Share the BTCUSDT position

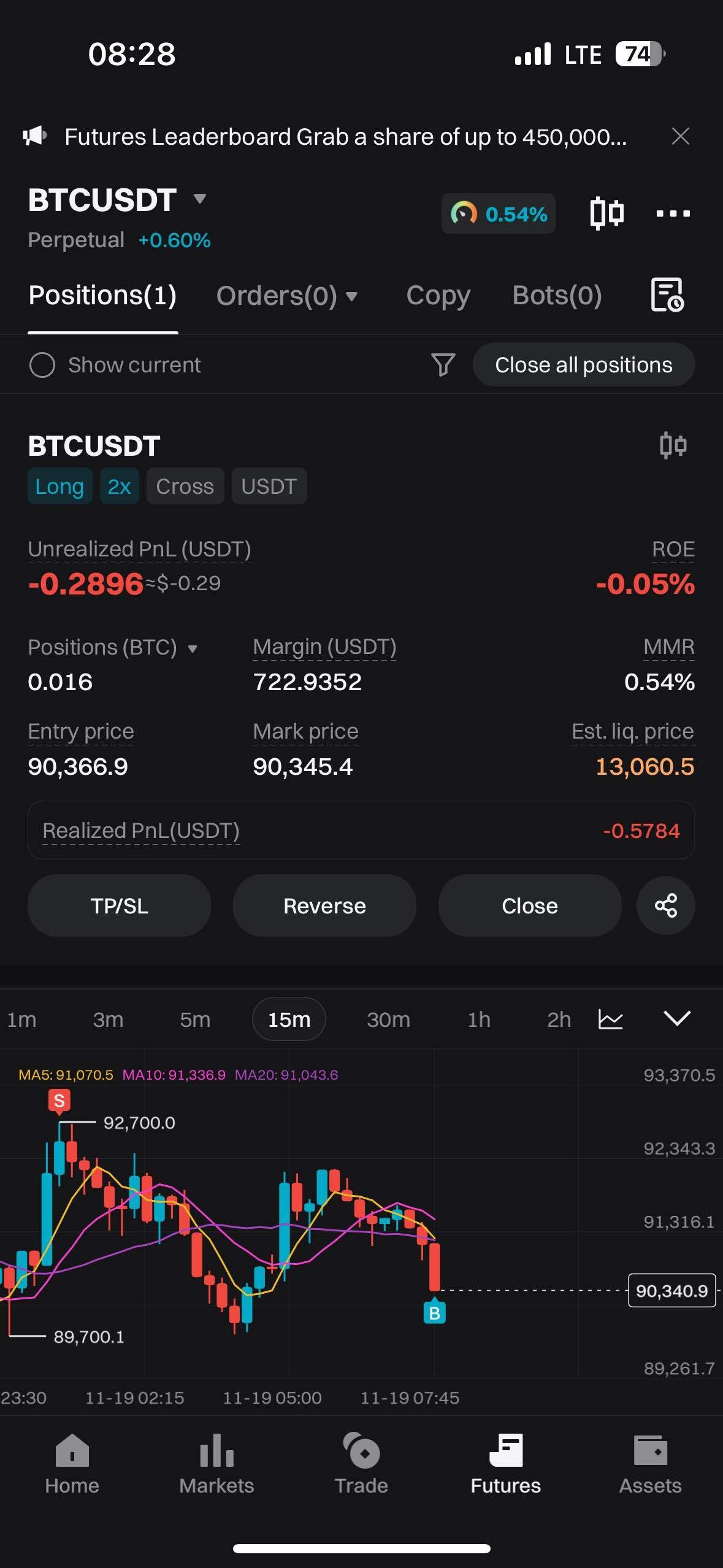pyautogui.click(x=665, y=905)
